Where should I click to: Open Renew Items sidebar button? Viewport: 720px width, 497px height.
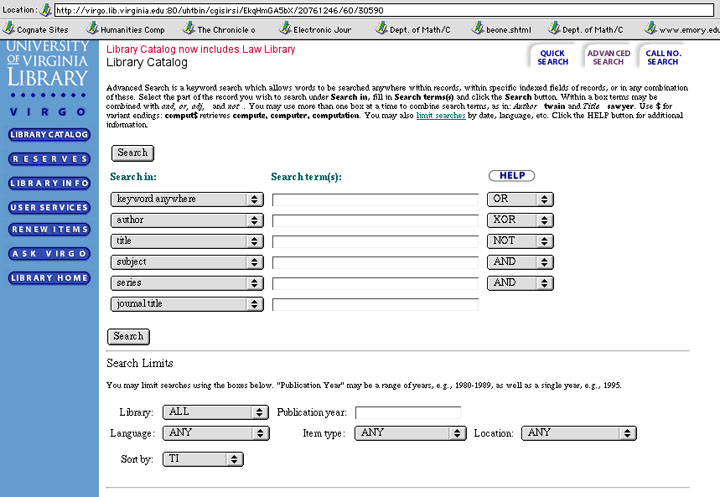(49, 229)
